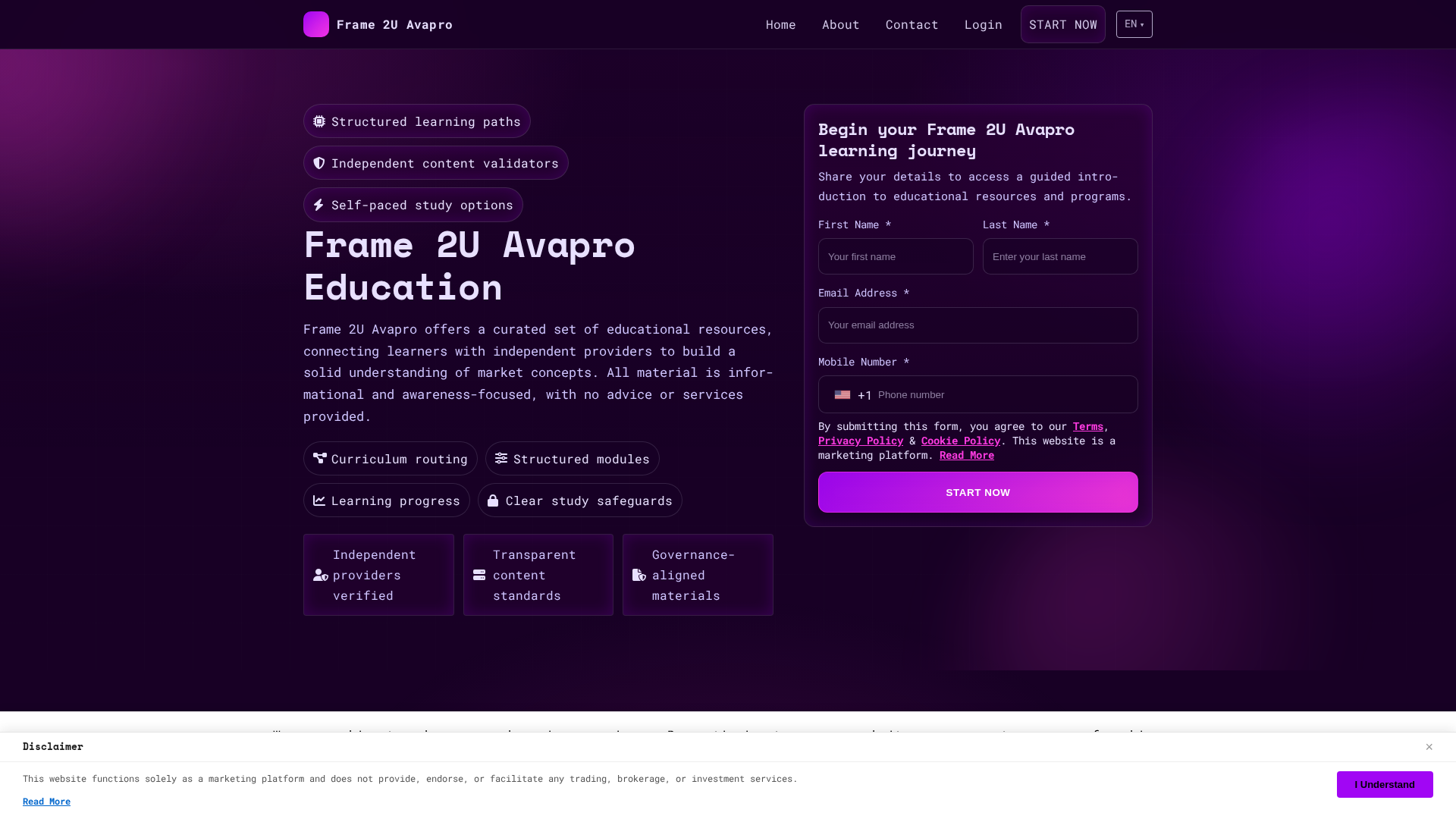Close the Disclaimer banner with the X

tap(1429, 747)
